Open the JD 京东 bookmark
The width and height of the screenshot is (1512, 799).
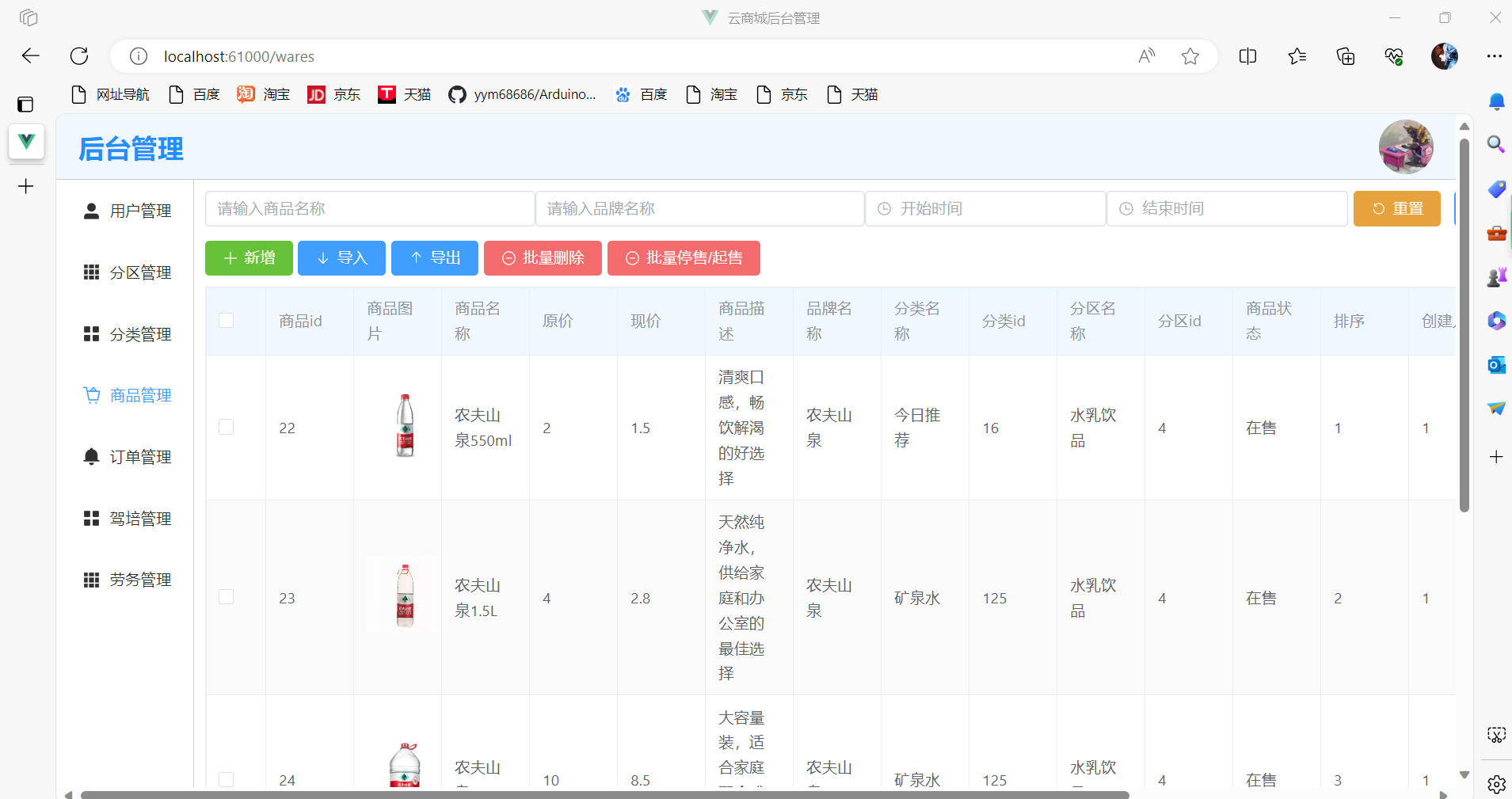pos(333,95)
